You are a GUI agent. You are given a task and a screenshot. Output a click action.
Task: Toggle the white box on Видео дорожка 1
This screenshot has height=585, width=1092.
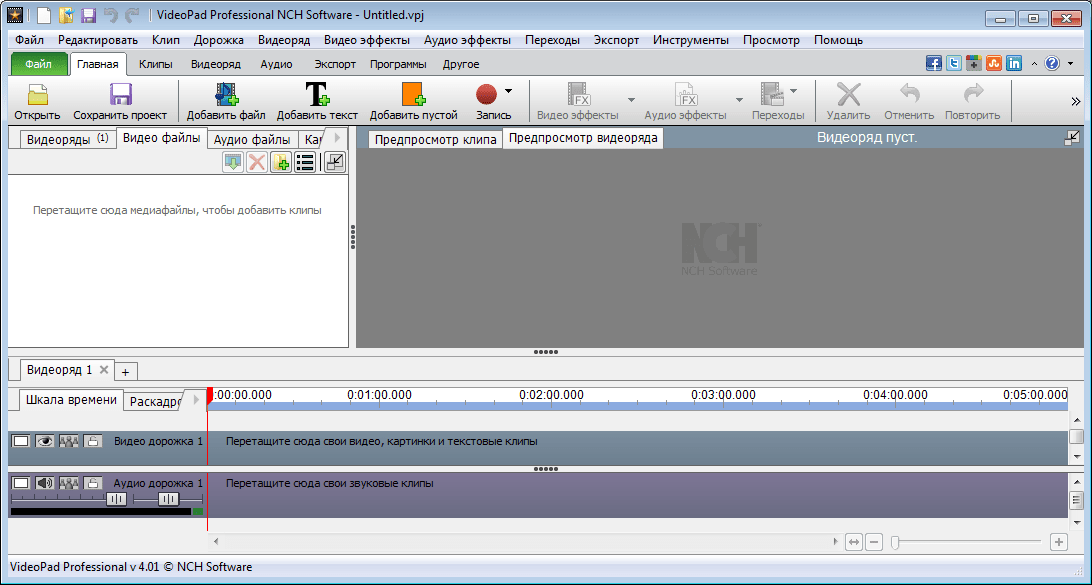click(x=21, y=441)
